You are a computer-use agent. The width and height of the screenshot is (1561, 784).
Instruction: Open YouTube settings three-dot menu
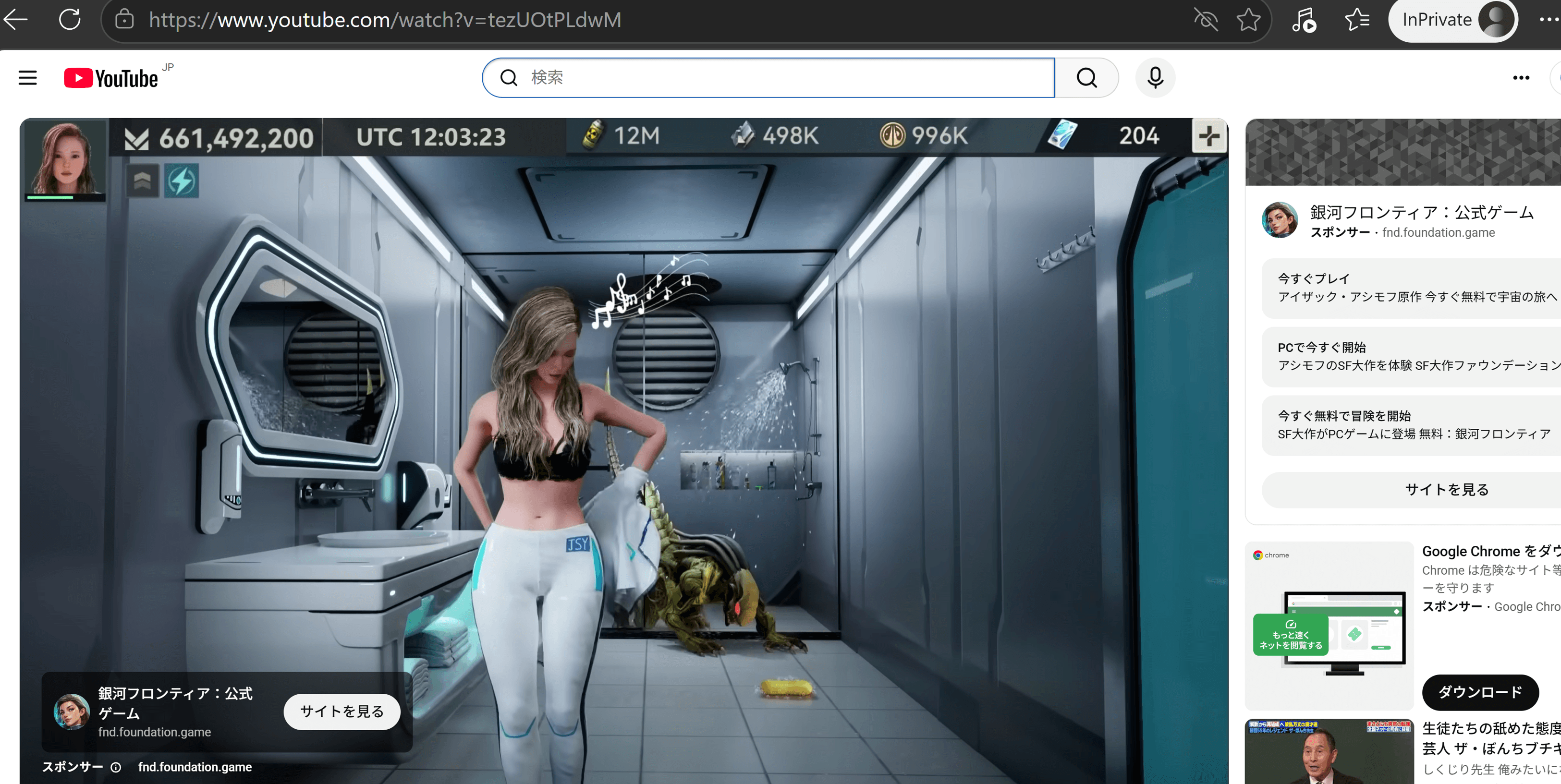tap(1521, 78)
